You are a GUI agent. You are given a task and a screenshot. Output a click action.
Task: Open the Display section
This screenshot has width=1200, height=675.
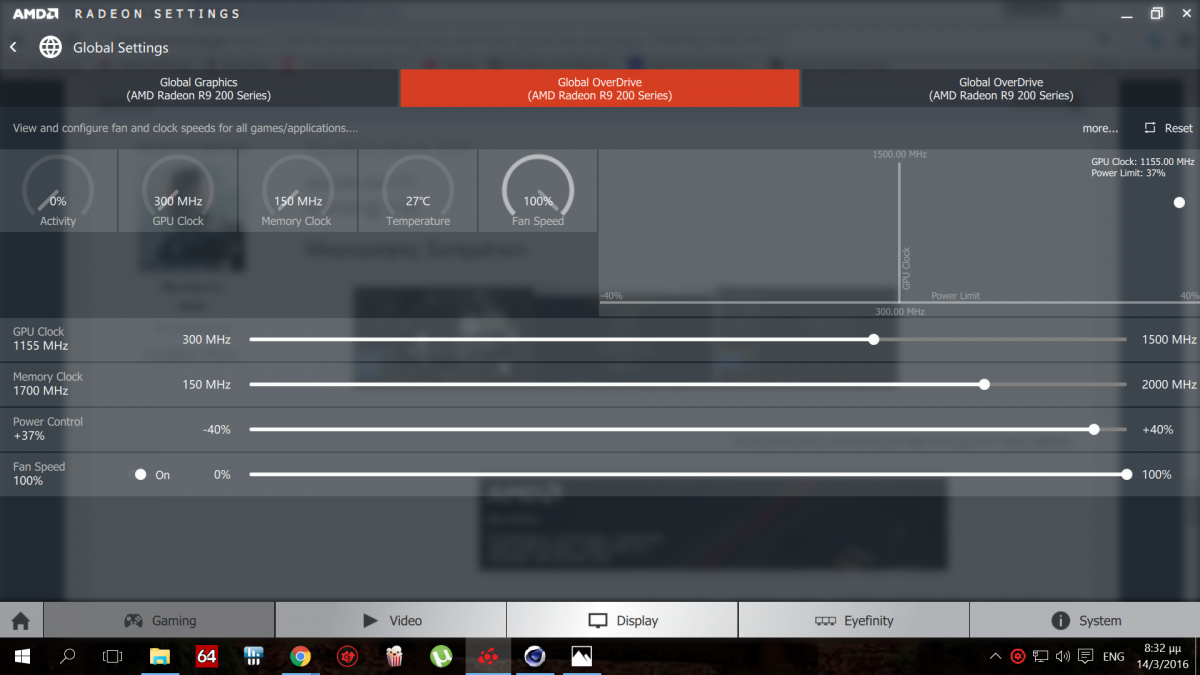[x=622, y=620]
